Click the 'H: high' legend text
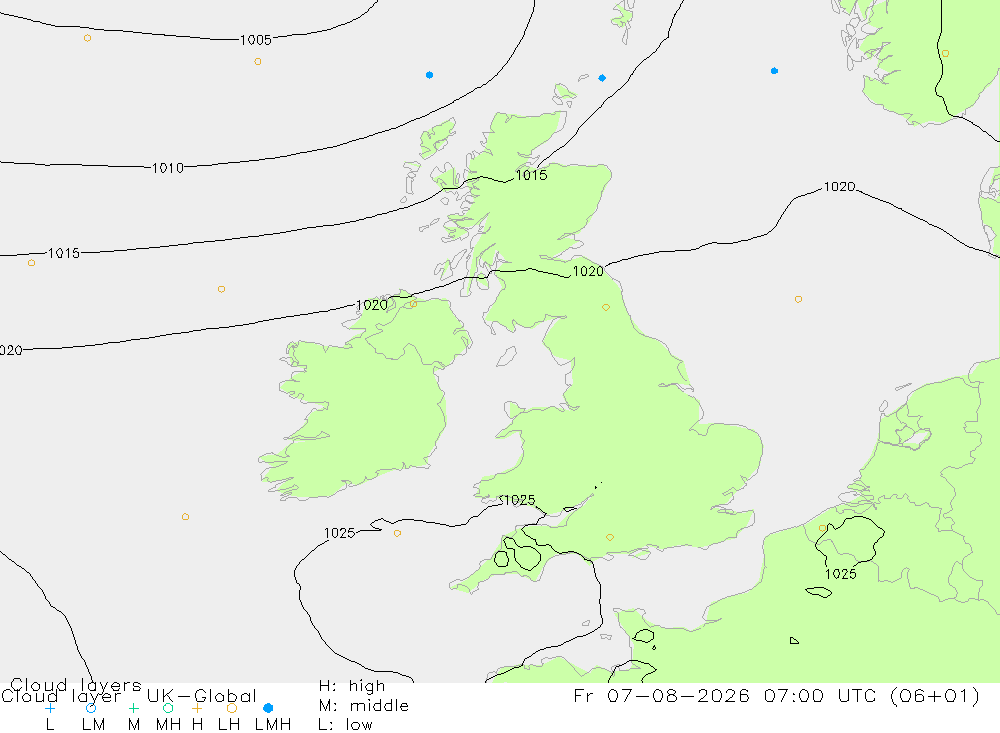 [352, 686]
